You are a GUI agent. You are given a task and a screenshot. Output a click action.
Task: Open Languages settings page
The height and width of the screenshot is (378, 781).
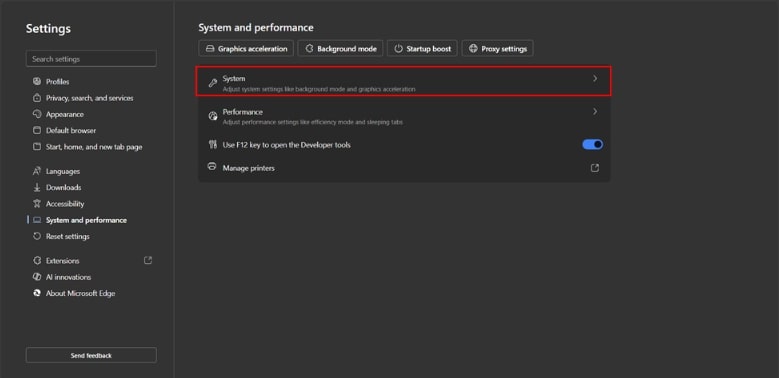63,171
